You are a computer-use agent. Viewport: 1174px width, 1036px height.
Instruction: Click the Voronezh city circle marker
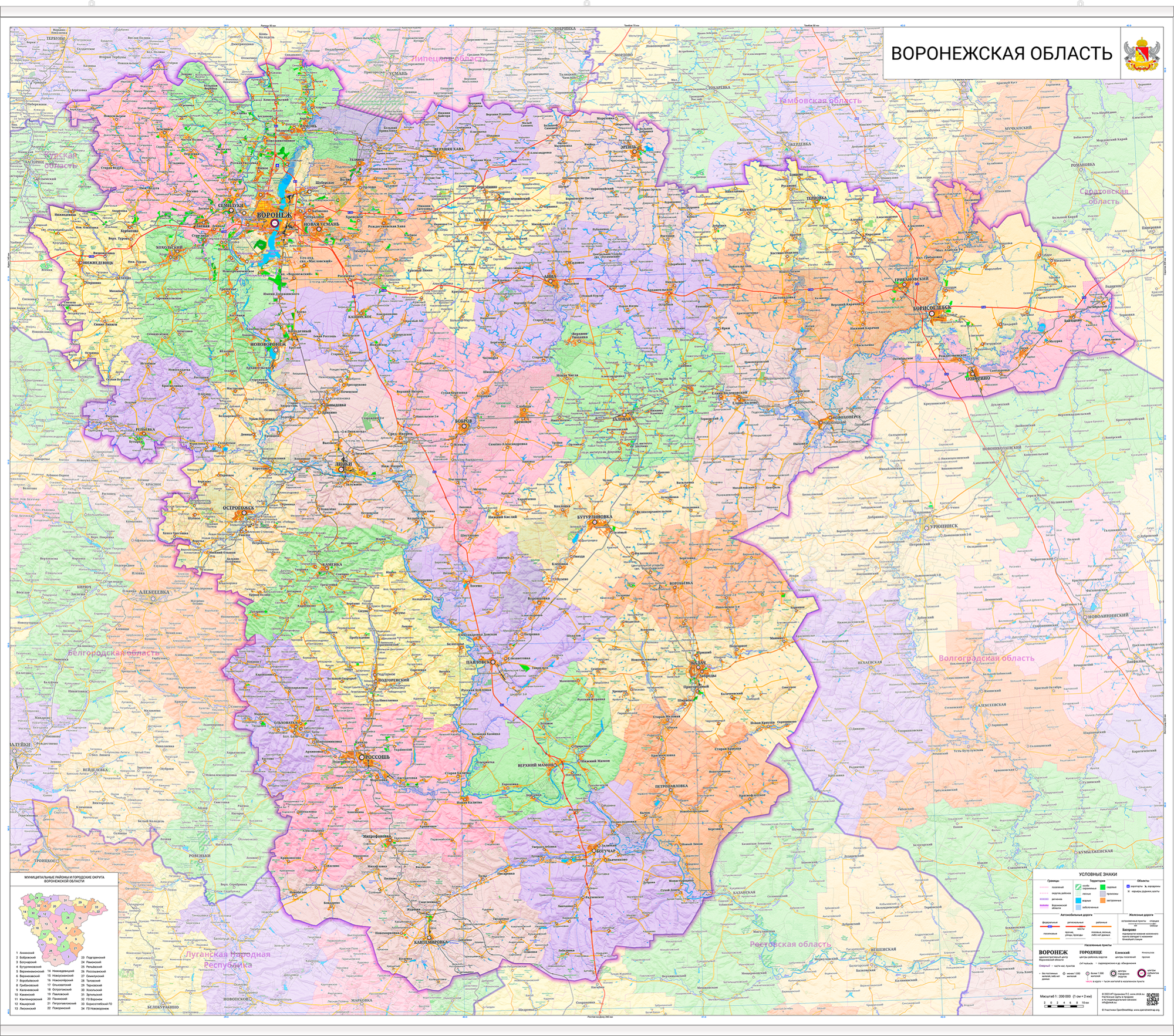[x=275, y=223]
